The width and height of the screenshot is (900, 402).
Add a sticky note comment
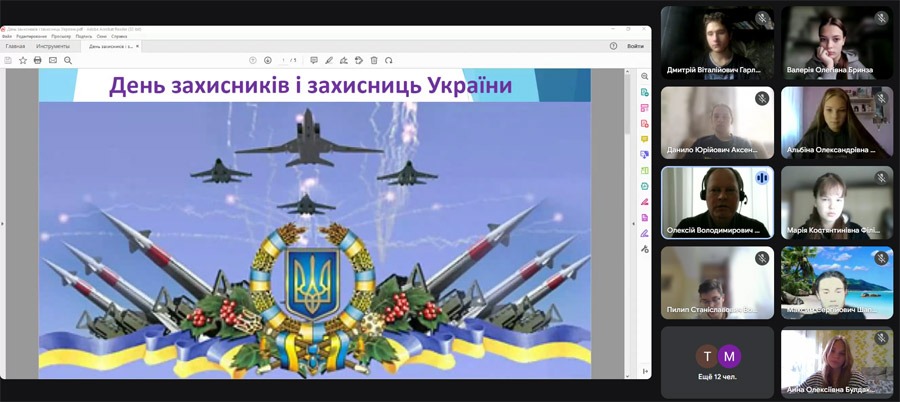coord(314,60)
